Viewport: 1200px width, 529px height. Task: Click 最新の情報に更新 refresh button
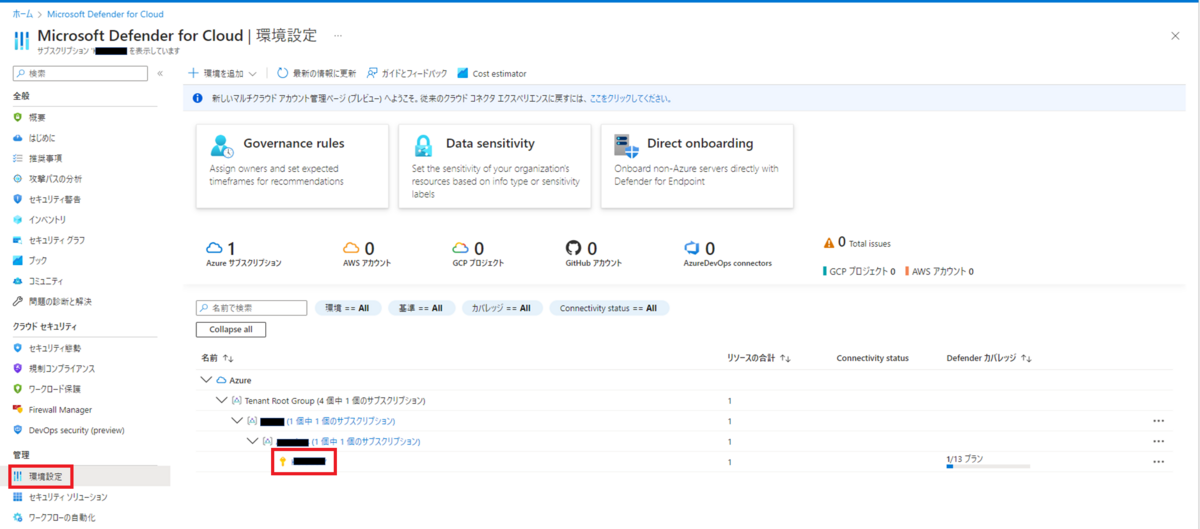(x=316, y=73)
